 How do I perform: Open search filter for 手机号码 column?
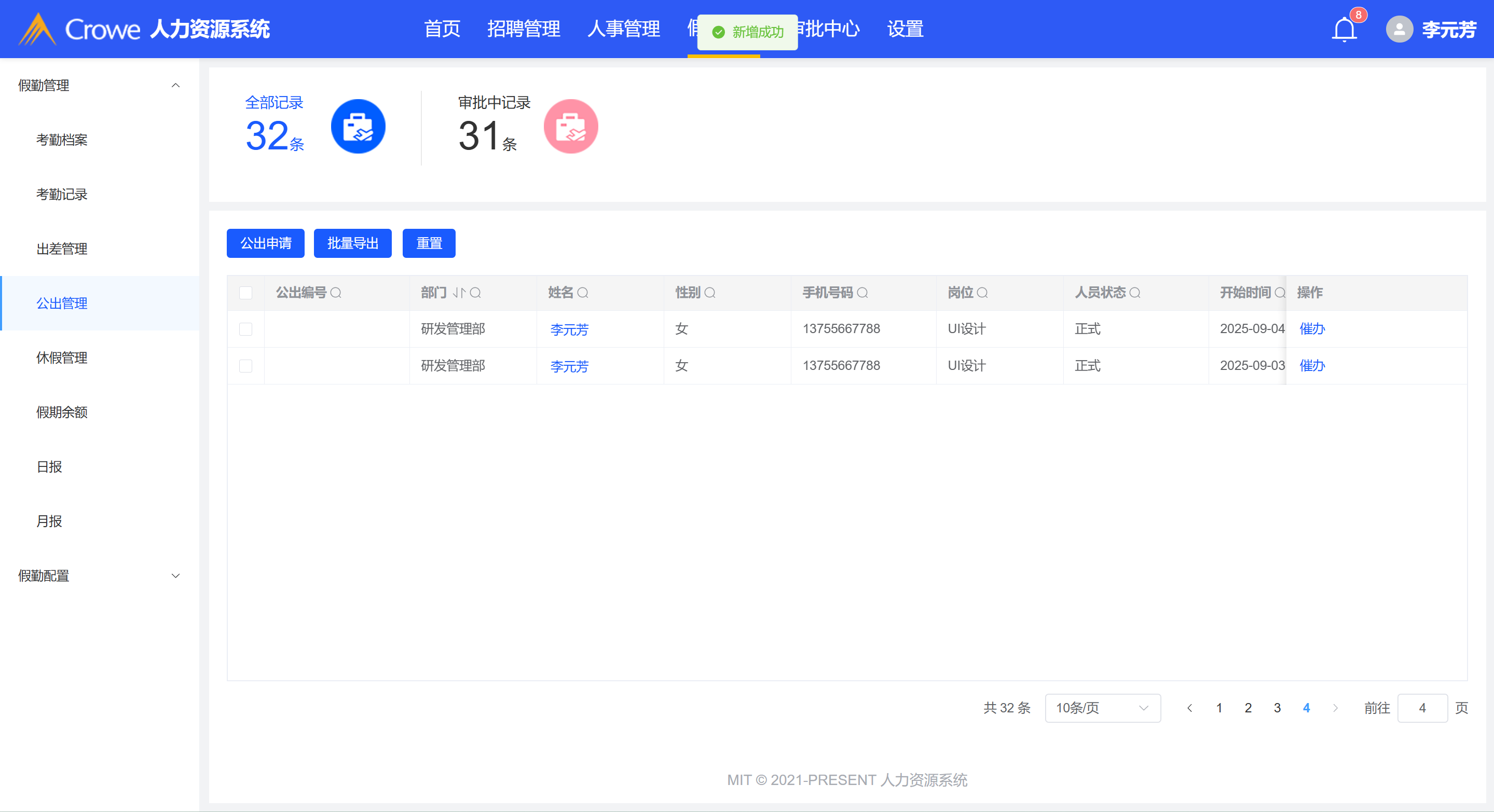(862, 293)
